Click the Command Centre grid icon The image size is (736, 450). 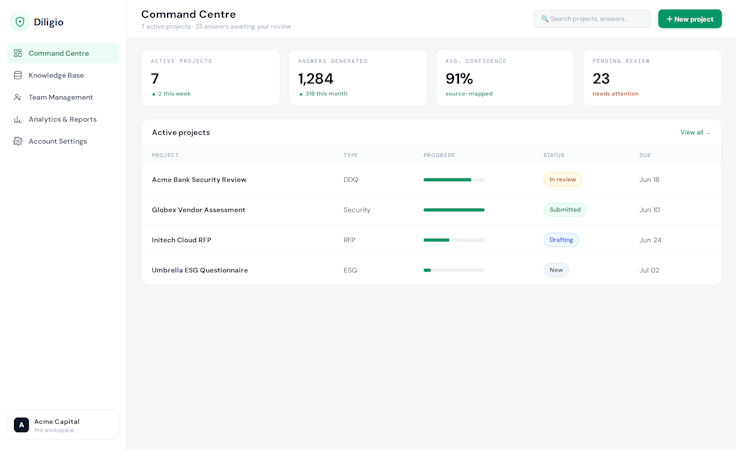tap(18, 53)
